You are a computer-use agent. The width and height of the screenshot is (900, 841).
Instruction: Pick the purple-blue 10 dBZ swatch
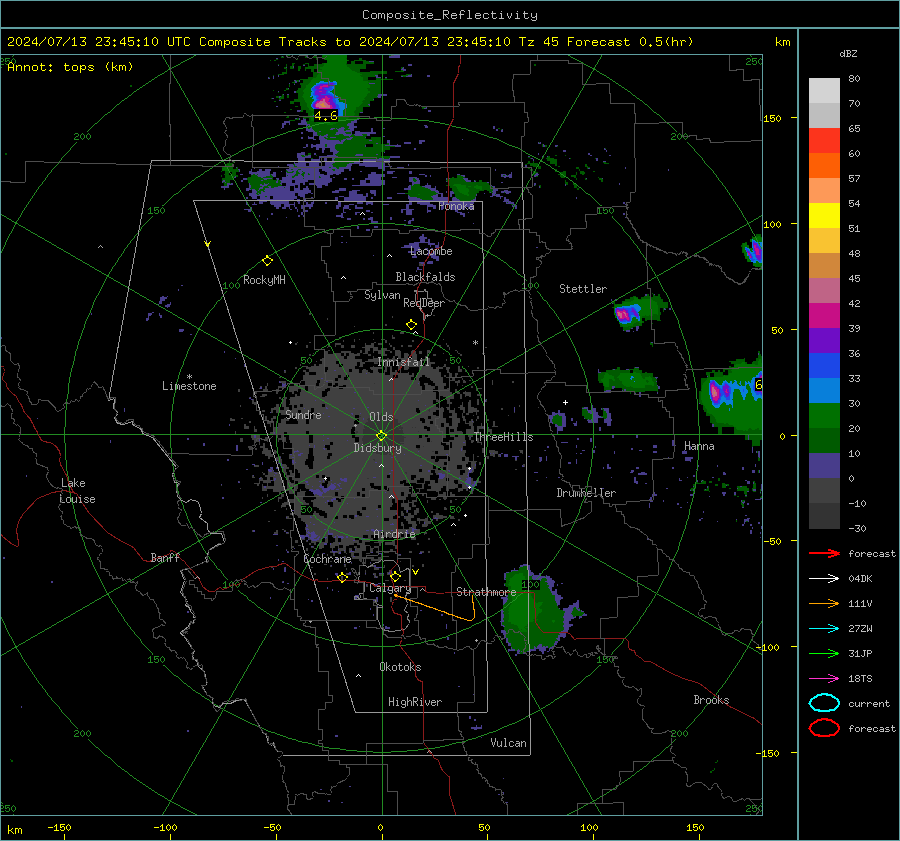coord(824,466)
